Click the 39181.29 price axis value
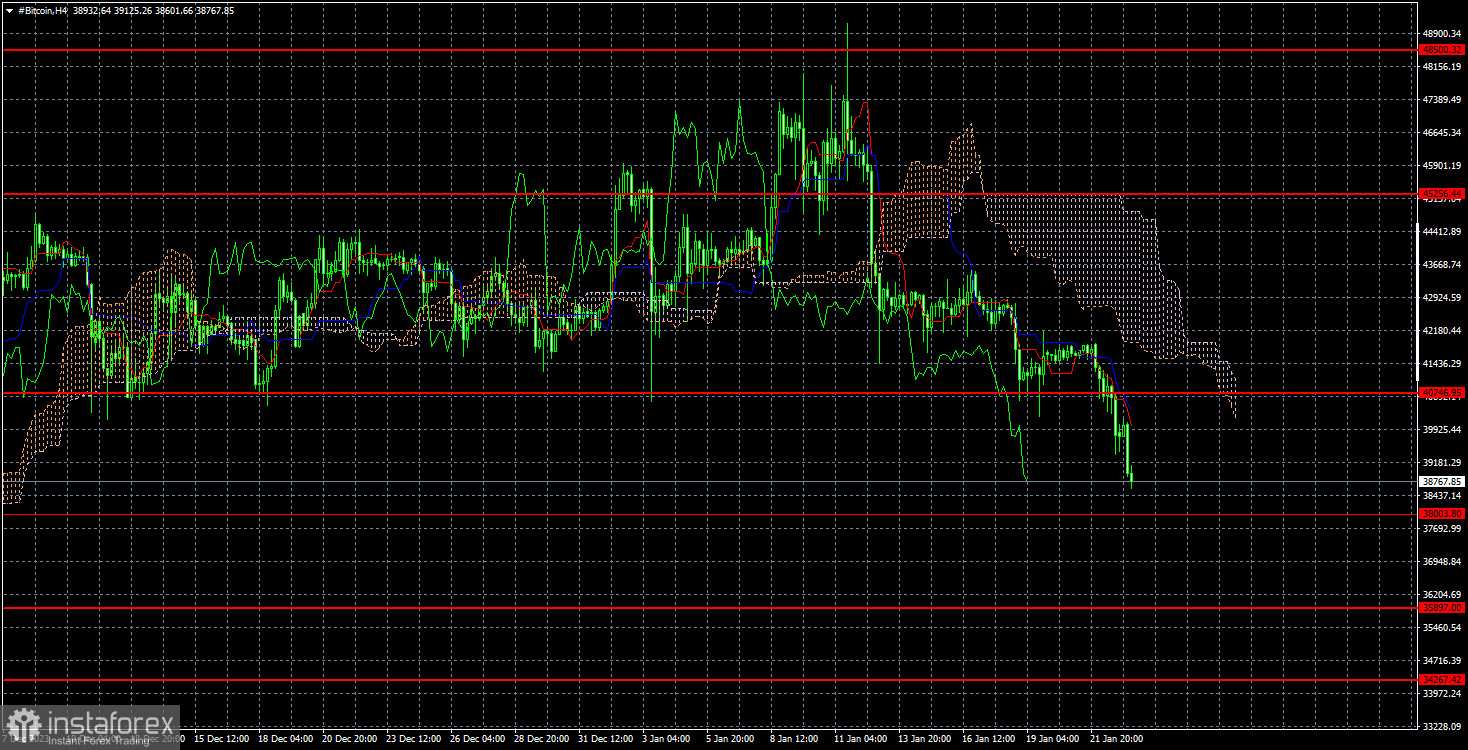The image size is (1468, 750). pyautogui.click(x=1442, y=463)
